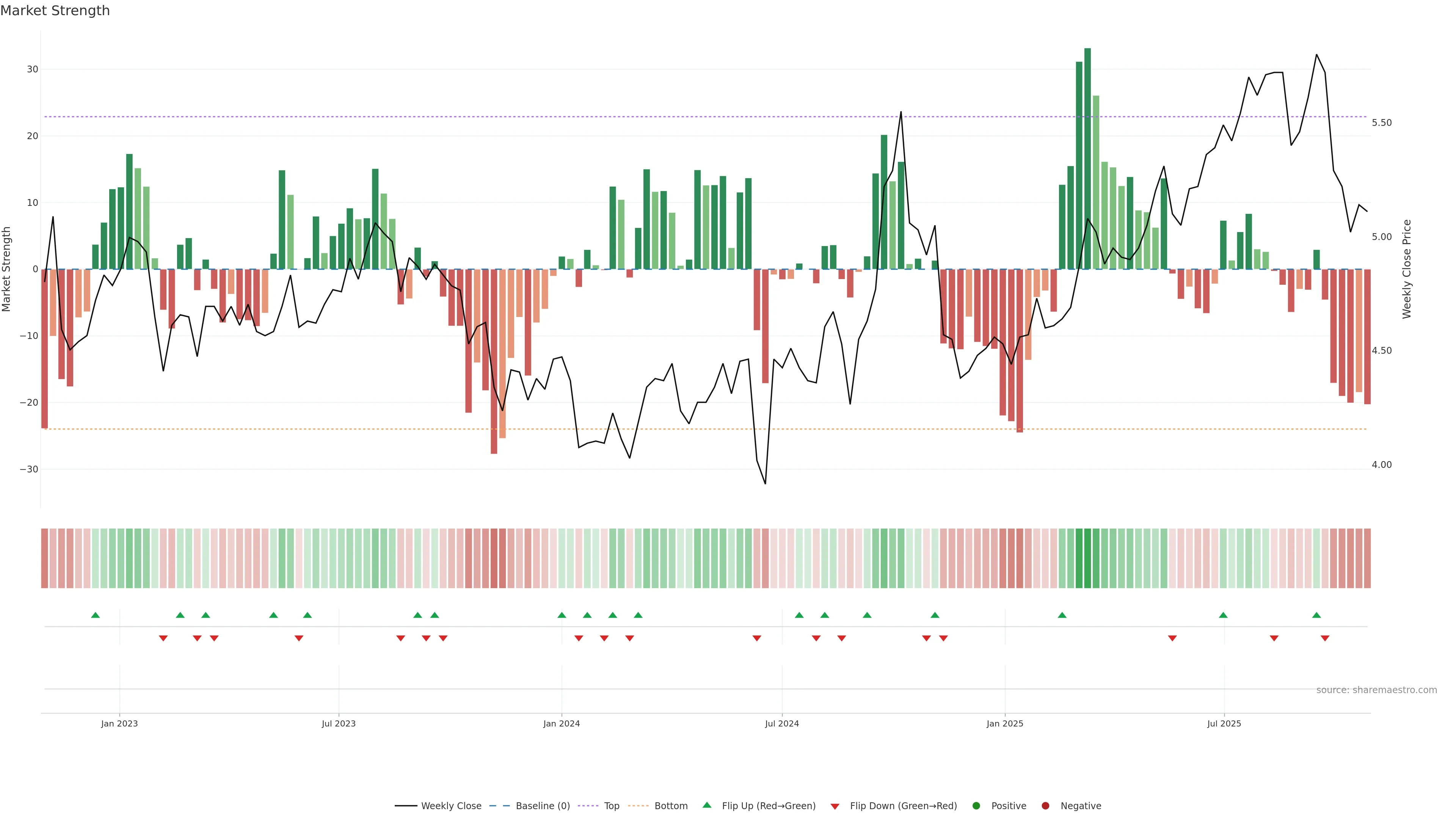Click the red Negative legend dot
The width and height of the screenshot is (1456, 819).
1045,805
